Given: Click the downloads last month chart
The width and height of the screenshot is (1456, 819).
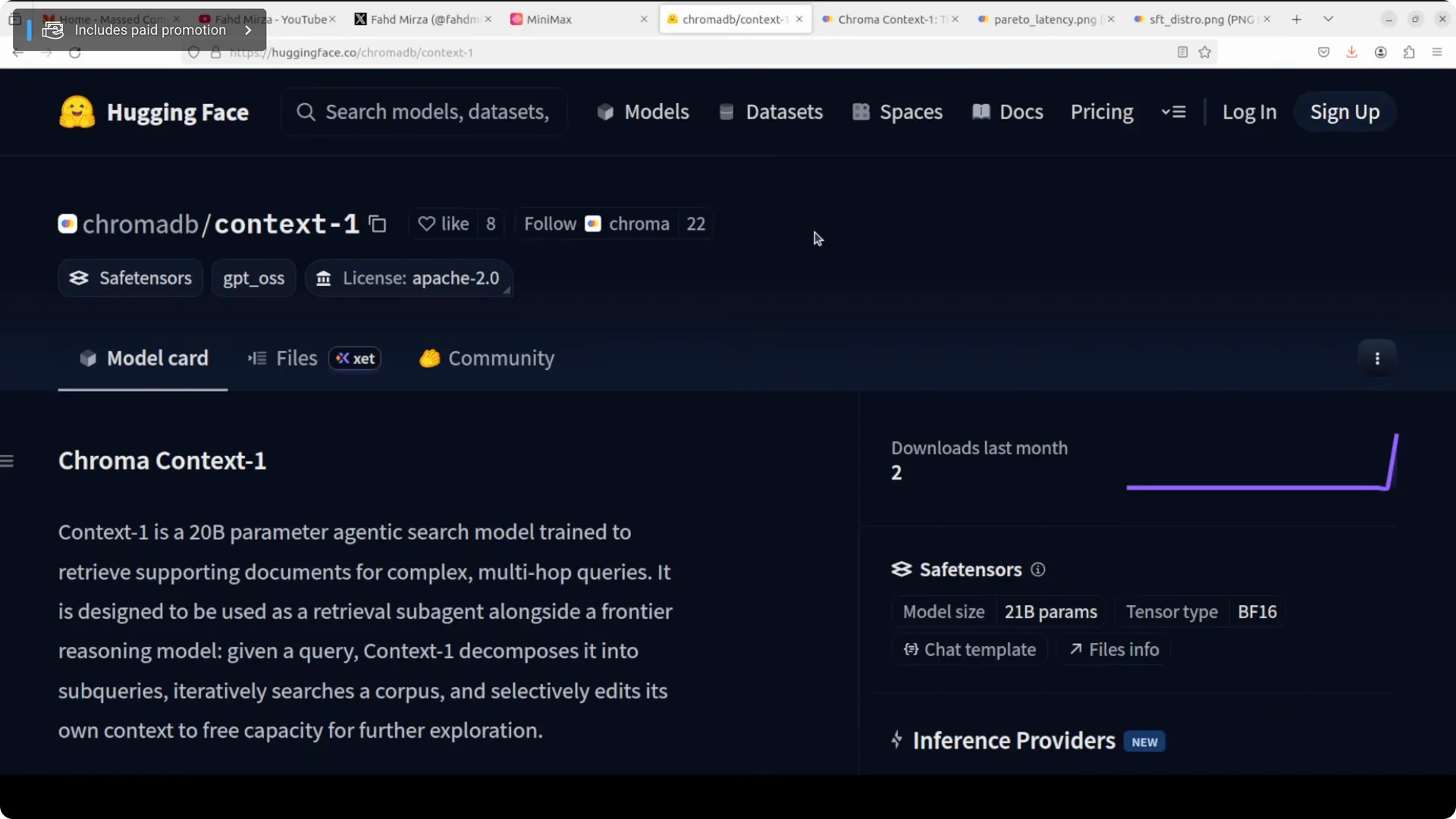Looking at the screenshot, I should coord(1262,463).
